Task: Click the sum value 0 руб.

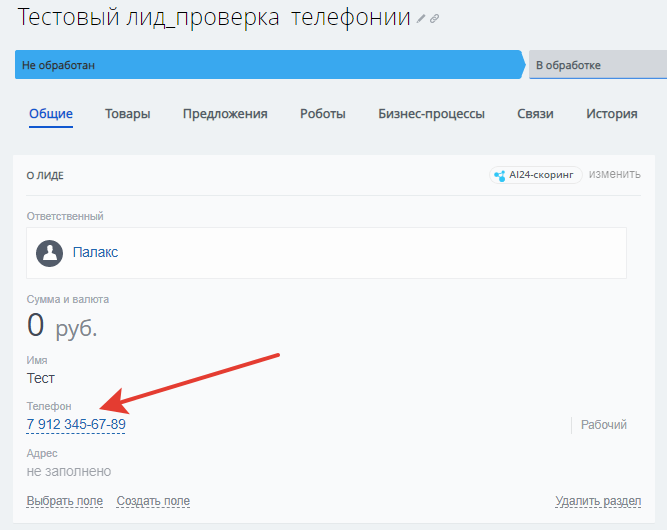Action: tap(62, 326)
